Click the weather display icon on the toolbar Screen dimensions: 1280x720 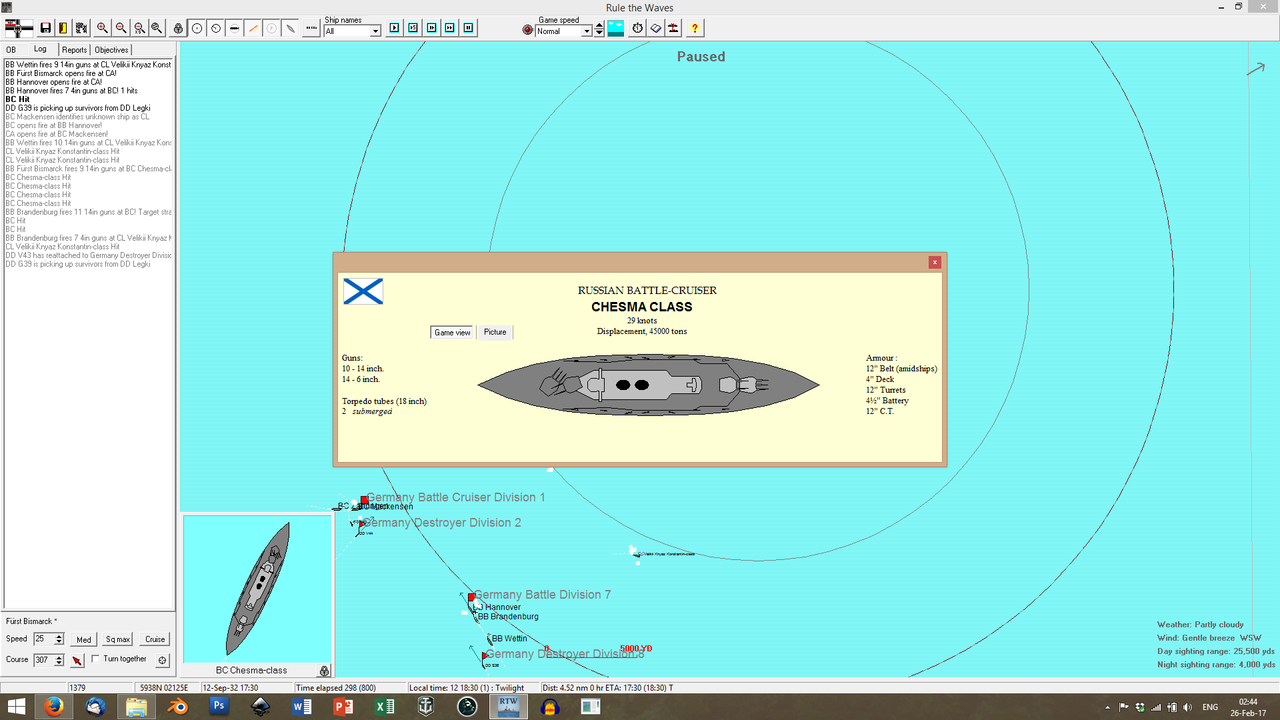pyautogui.click(x=615, y=27)
